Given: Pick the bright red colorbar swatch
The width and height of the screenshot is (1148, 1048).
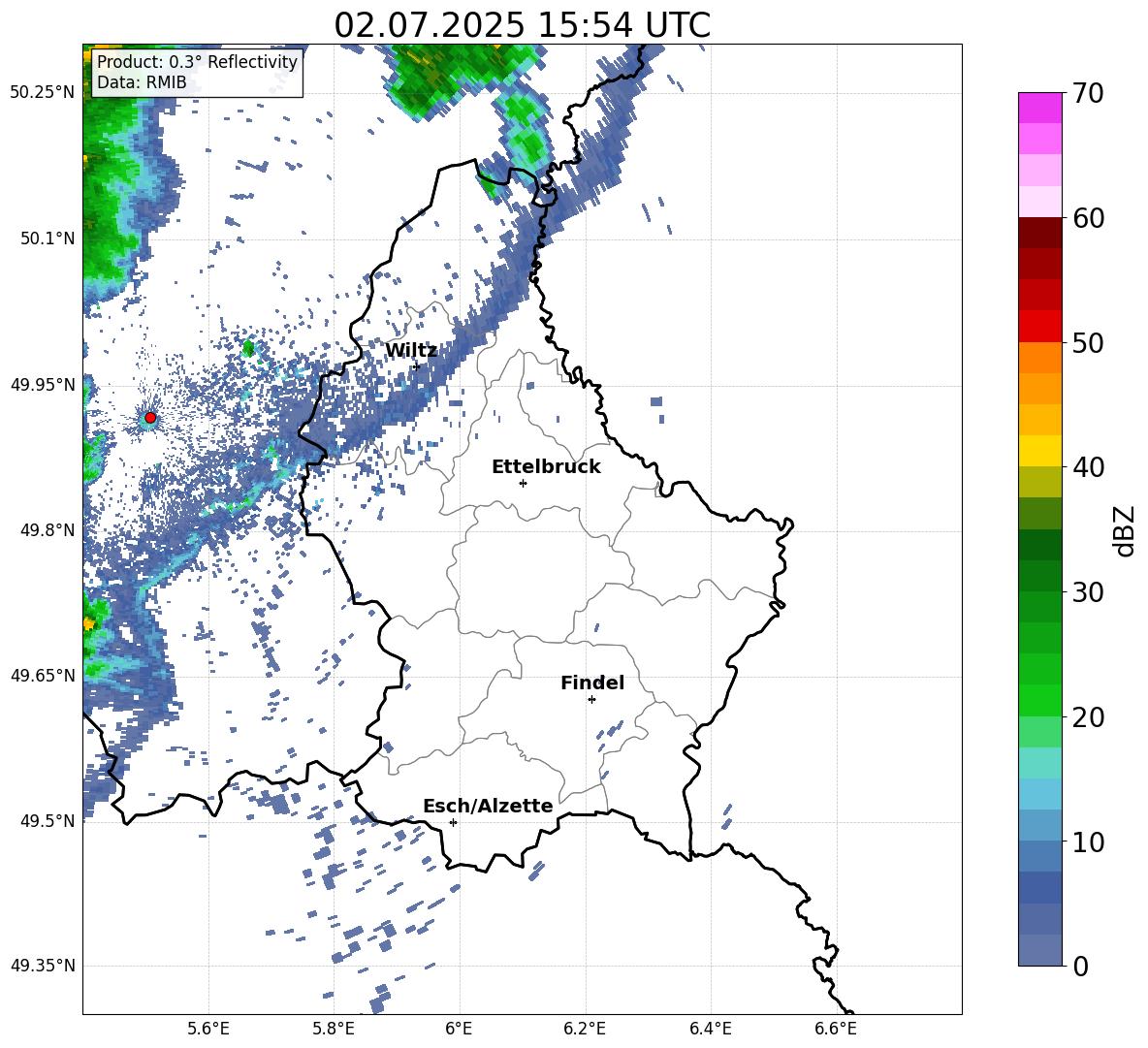Looking at the screenshot, I should (1039, 327).
